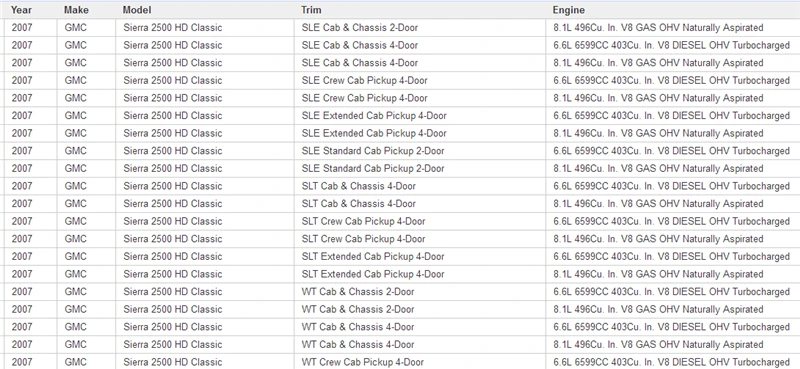Image resolution: width=800 pixels, height=369 pixels.
Task: Select the SLT Extended Cab Pickup trim cell in the gas row
Action: click(420, 274)
